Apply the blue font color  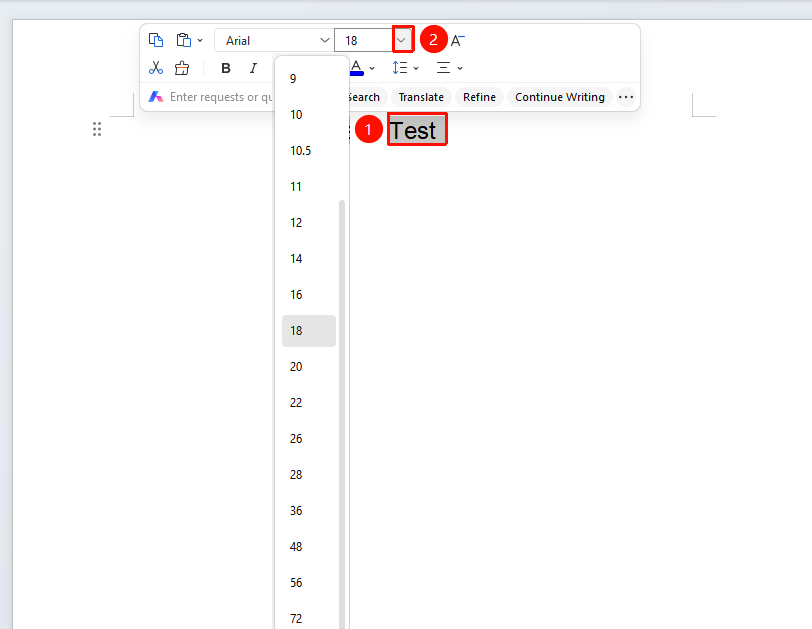[357, 68]
